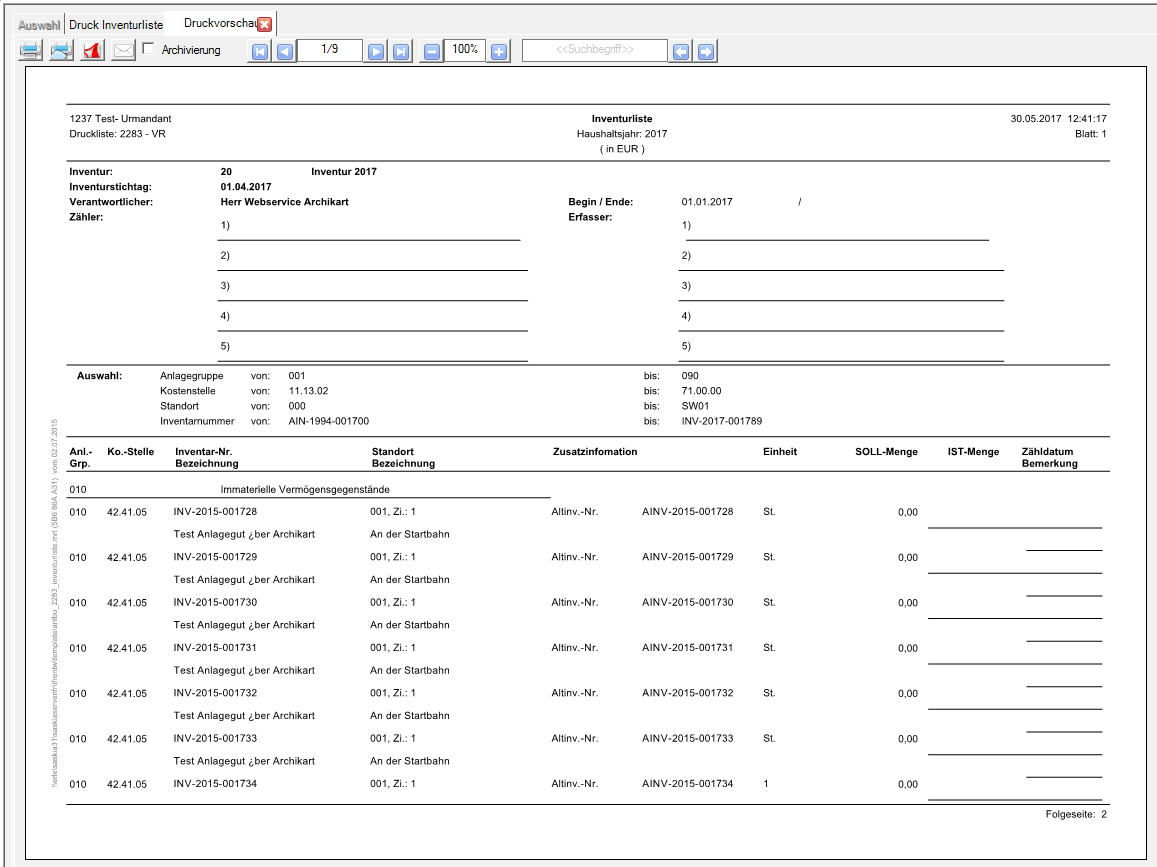This screenshot has width=1157, height=867.
Task: Click the 100% zoom level field
Action: click(x=465, y=50)
